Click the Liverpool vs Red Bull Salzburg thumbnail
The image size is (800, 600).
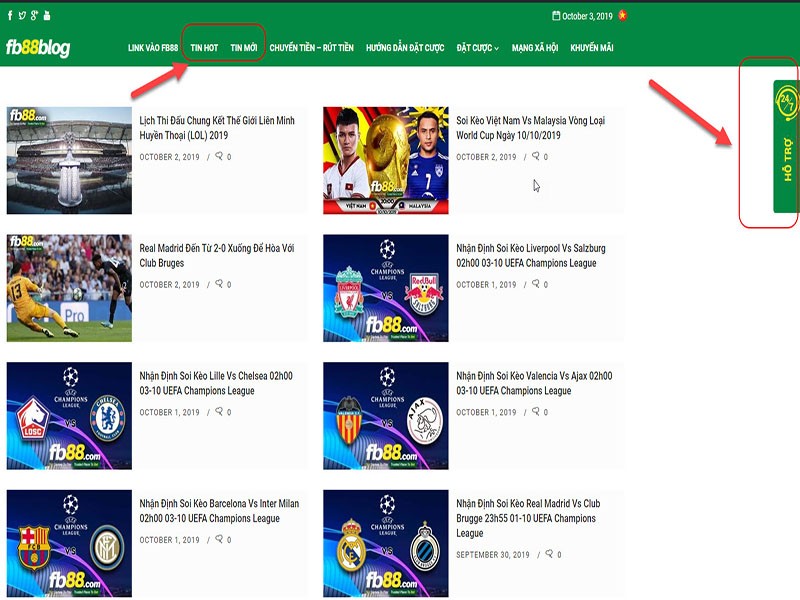386,288
